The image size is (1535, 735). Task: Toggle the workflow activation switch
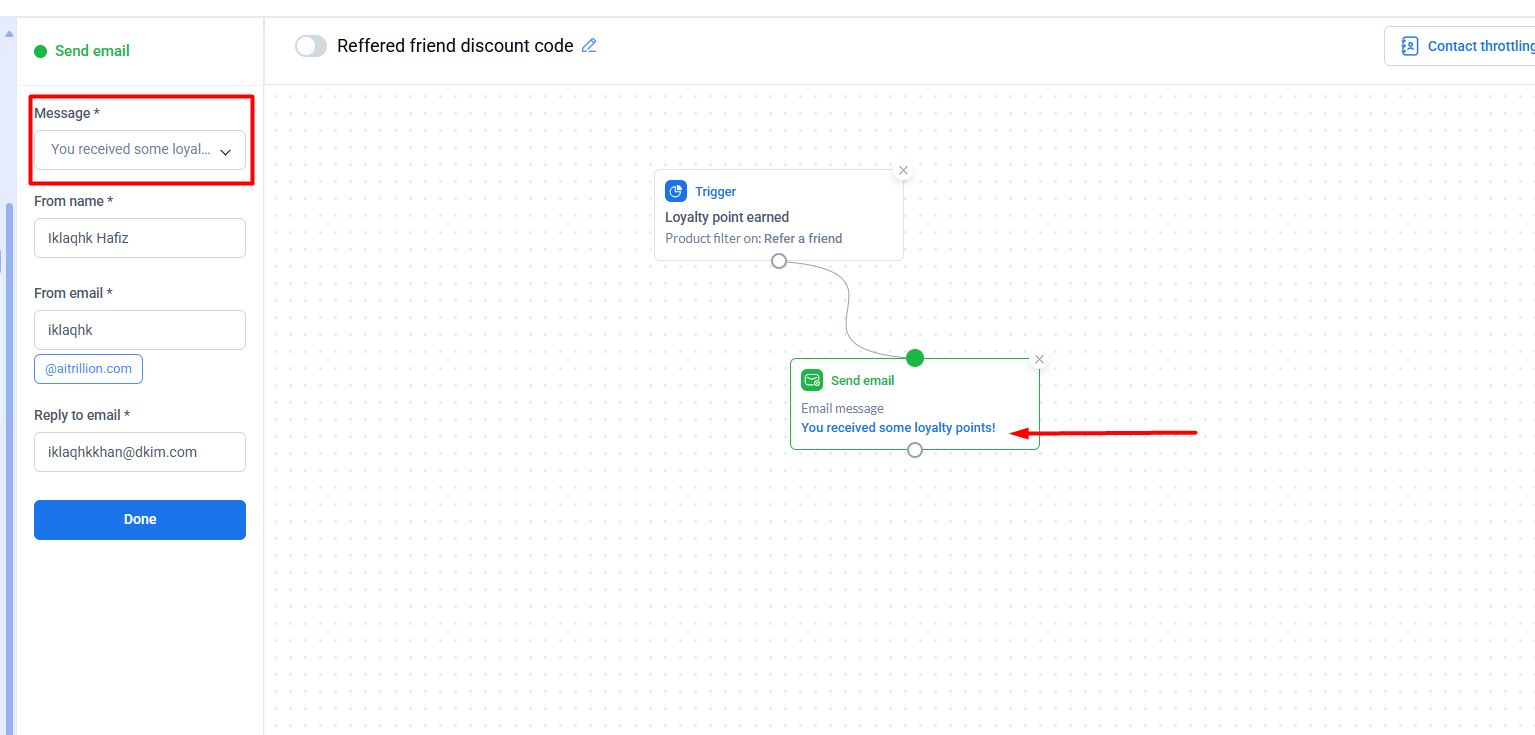coord(311,46)
